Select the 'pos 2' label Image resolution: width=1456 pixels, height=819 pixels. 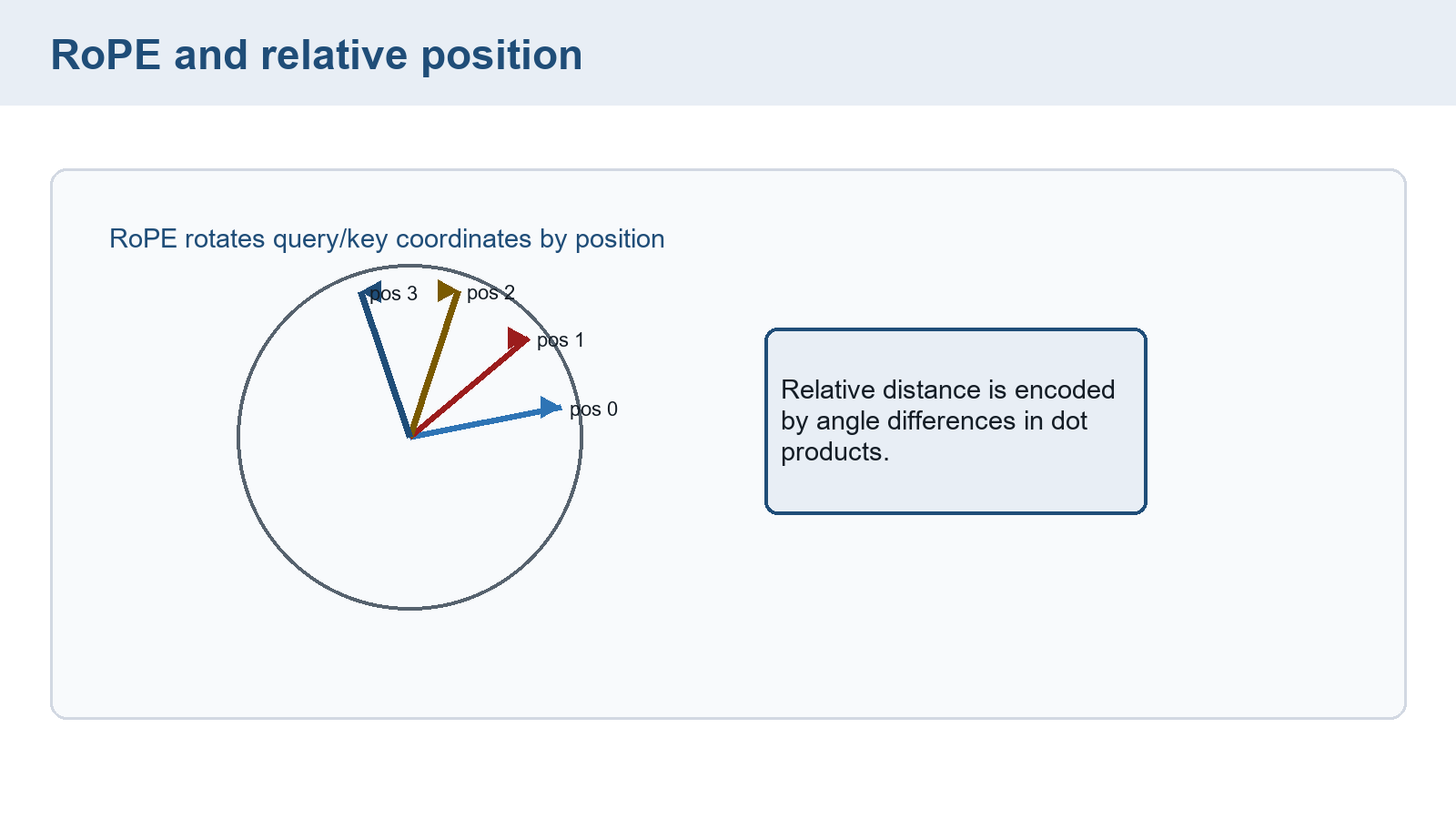pyautogui.click(x=490, y=293)
